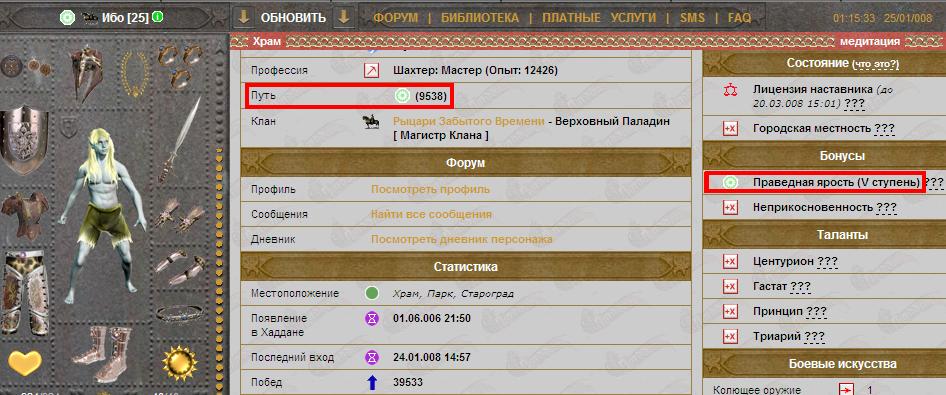The width and height of the screenshot is (946, 395).
Task: Go to ПЛАТНЫЕ УСЛУГИ section
Action: [x=598, y=17]
